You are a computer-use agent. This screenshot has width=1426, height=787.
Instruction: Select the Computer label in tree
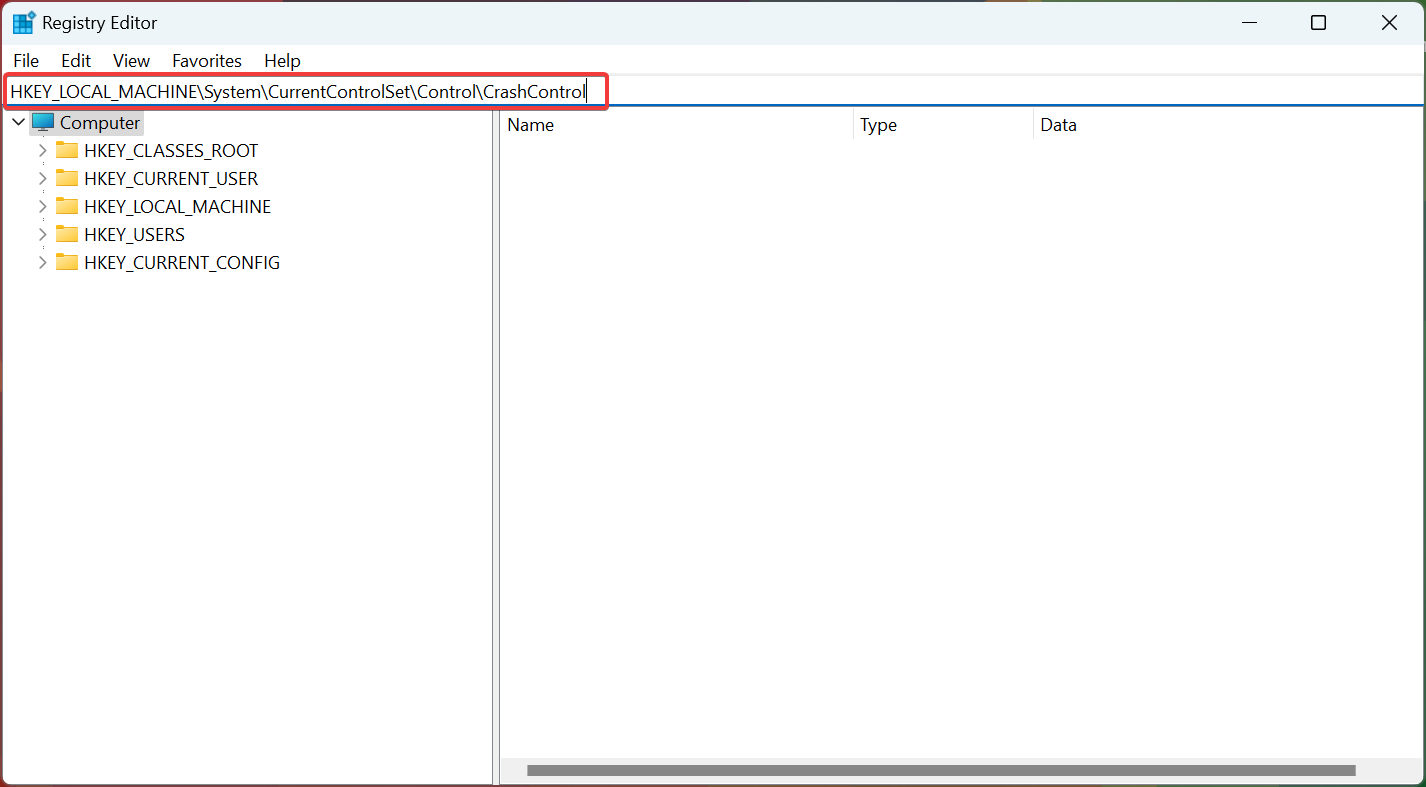coord(100,123)
